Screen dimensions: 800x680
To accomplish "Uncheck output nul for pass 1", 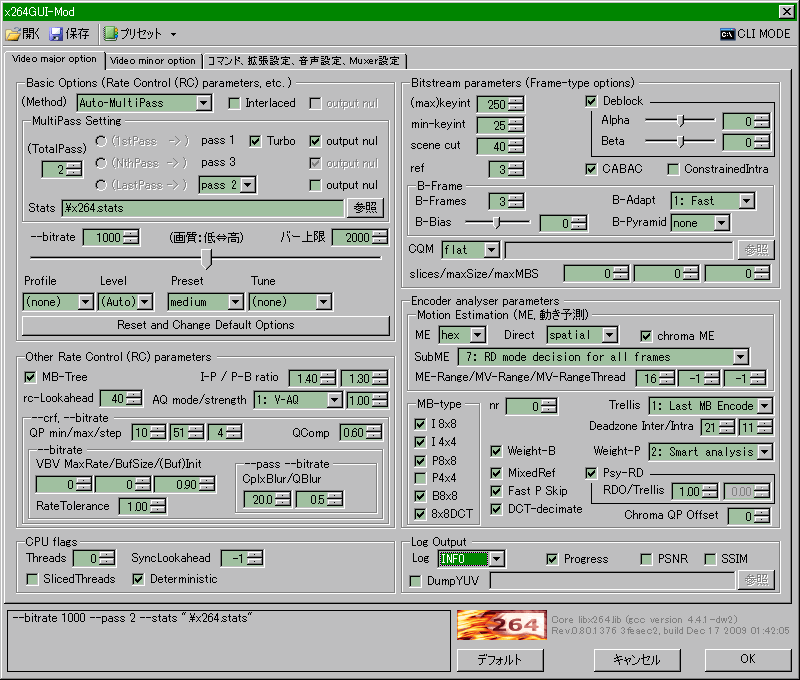I will click(315, 141).
